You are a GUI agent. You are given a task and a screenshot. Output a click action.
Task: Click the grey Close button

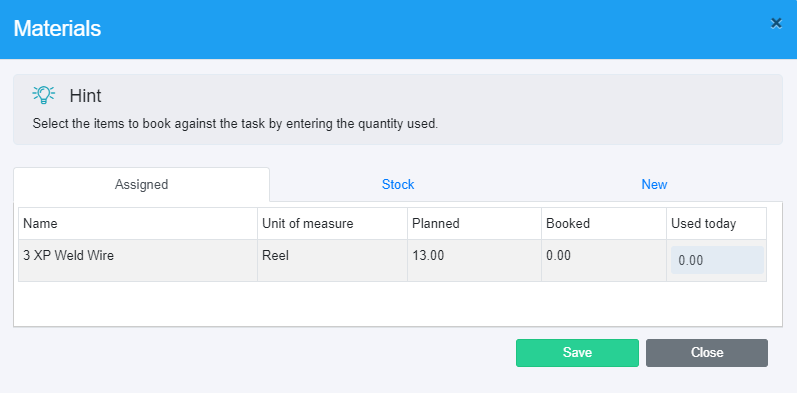click(x=707, y=353)
